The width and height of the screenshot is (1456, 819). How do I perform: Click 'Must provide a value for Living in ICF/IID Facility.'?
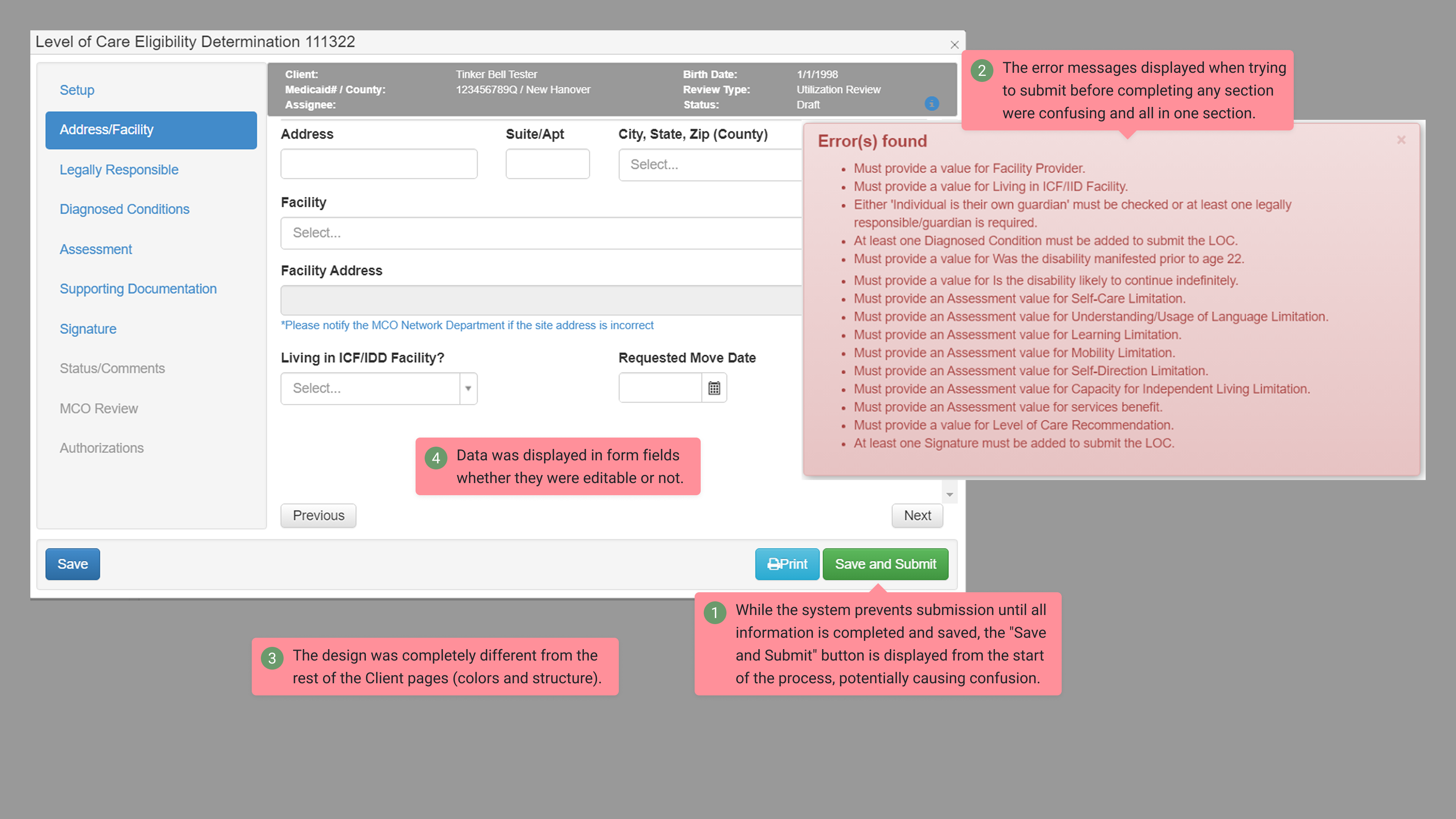click(990, 187)
